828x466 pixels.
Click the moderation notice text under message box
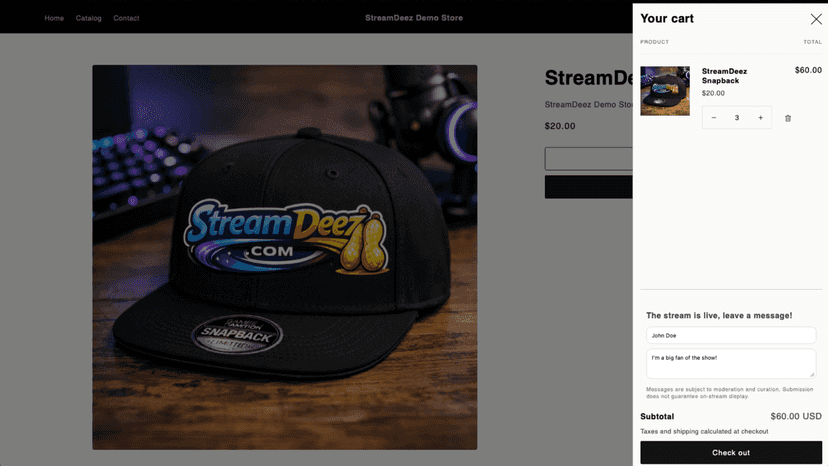tap(729, 393)
